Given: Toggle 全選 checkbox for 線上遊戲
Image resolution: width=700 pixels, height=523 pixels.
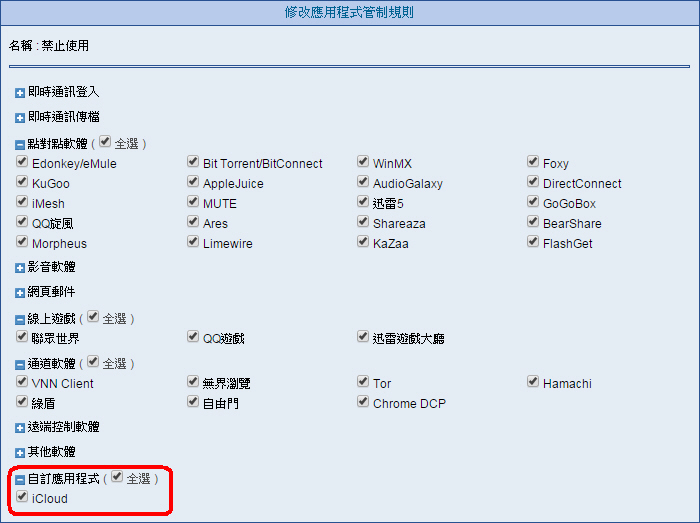Looking at the screenshot, I should [x=93, y=316].
